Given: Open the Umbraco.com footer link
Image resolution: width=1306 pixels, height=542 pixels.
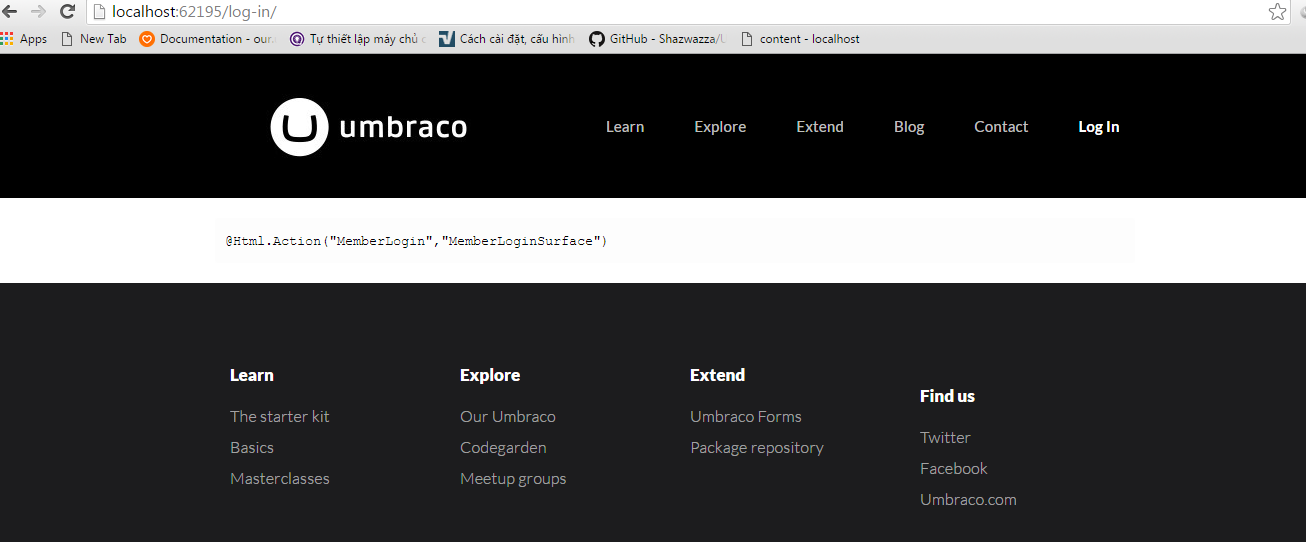Looking at the screenshot, I should (968, 499).
